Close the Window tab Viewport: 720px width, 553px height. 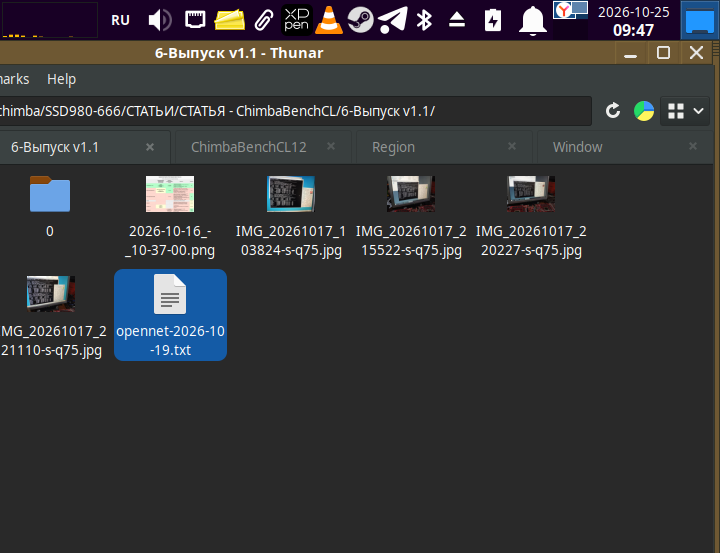(693, 146)
